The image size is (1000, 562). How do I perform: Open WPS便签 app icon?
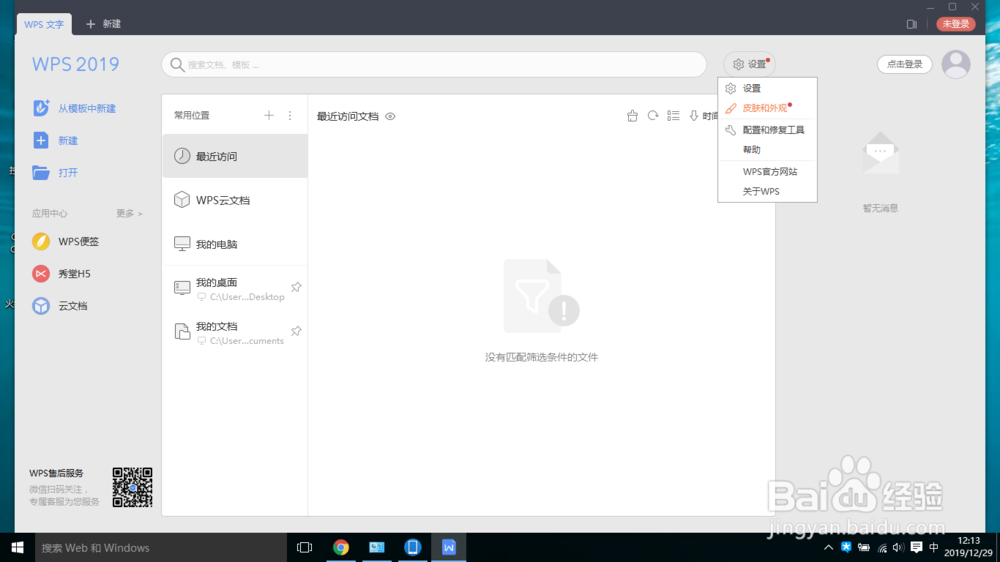pos(41,241)
